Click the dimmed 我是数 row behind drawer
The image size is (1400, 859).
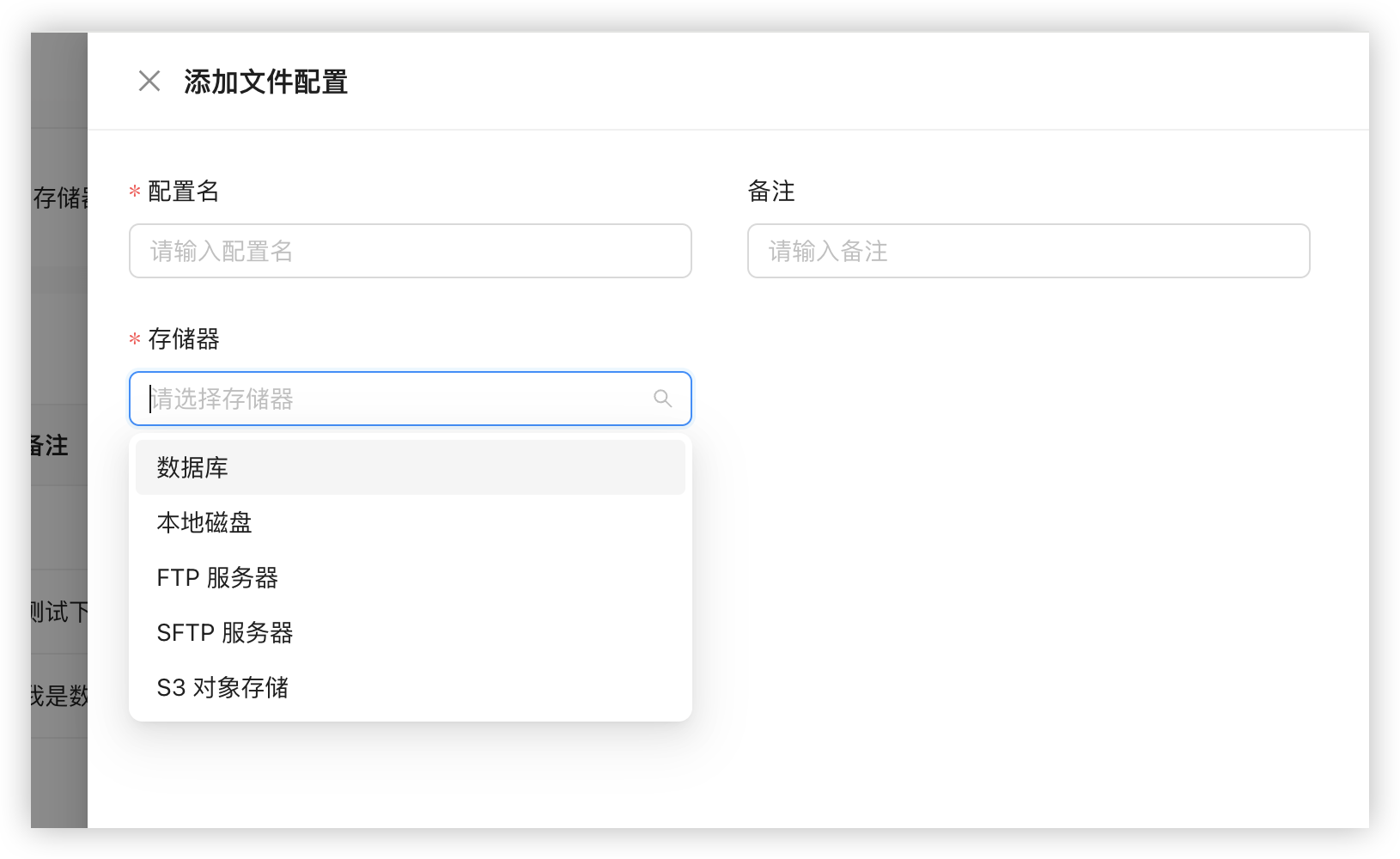point(58,695)
